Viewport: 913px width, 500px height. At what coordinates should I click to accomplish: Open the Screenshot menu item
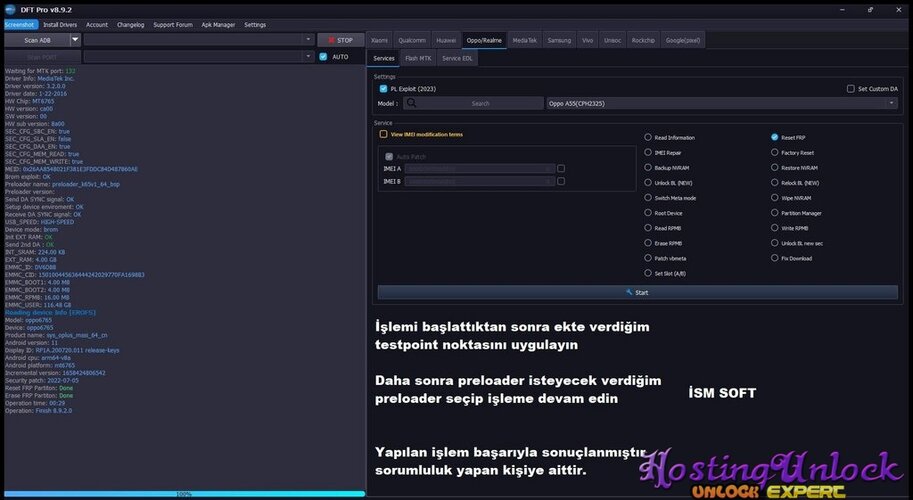click(x=20, y=24)
